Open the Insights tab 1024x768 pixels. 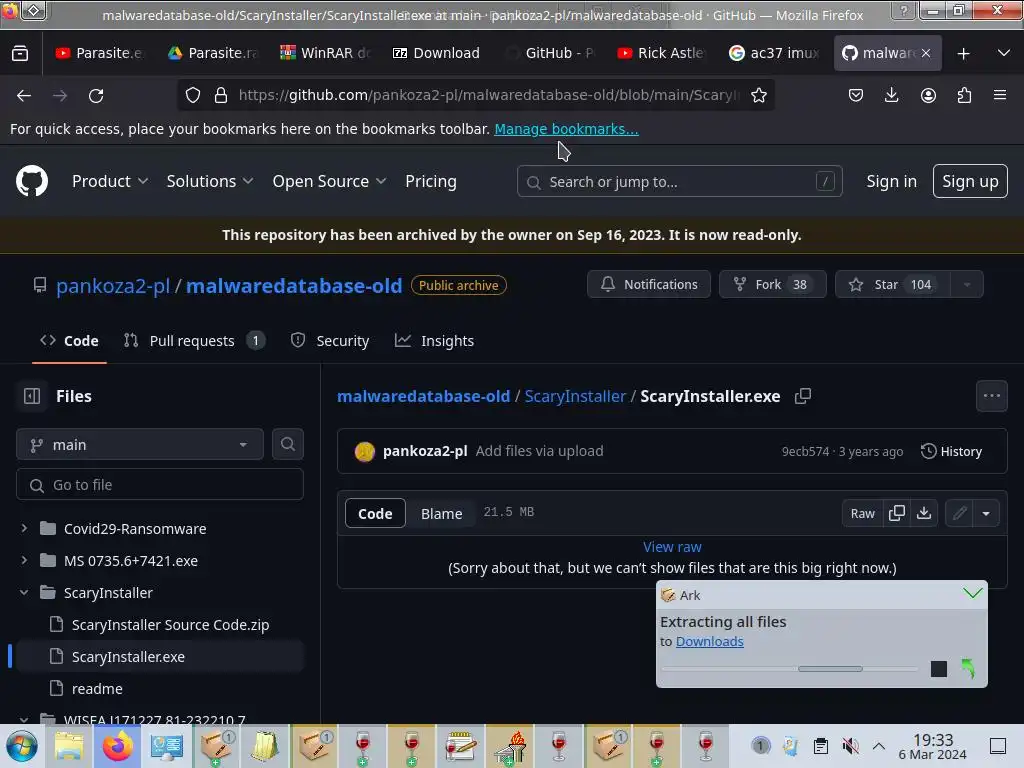click(434, 340)
